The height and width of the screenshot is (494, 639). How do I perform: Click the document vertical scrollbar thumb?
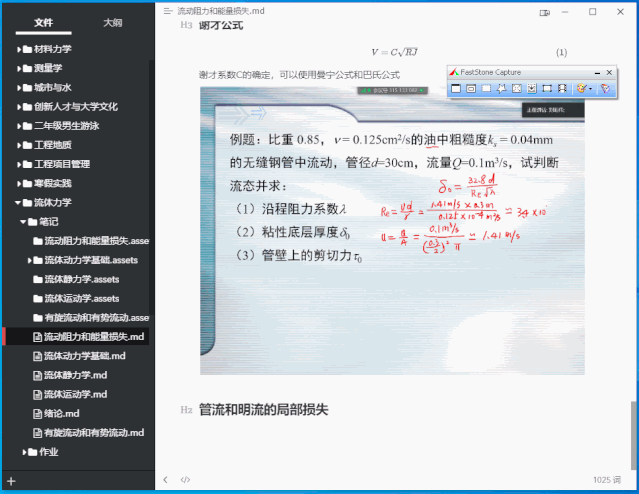click(x=633, y=435)
